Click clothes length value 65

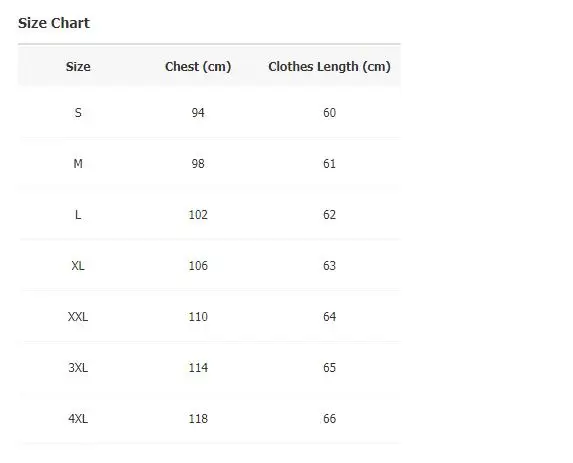coord(329,368)
